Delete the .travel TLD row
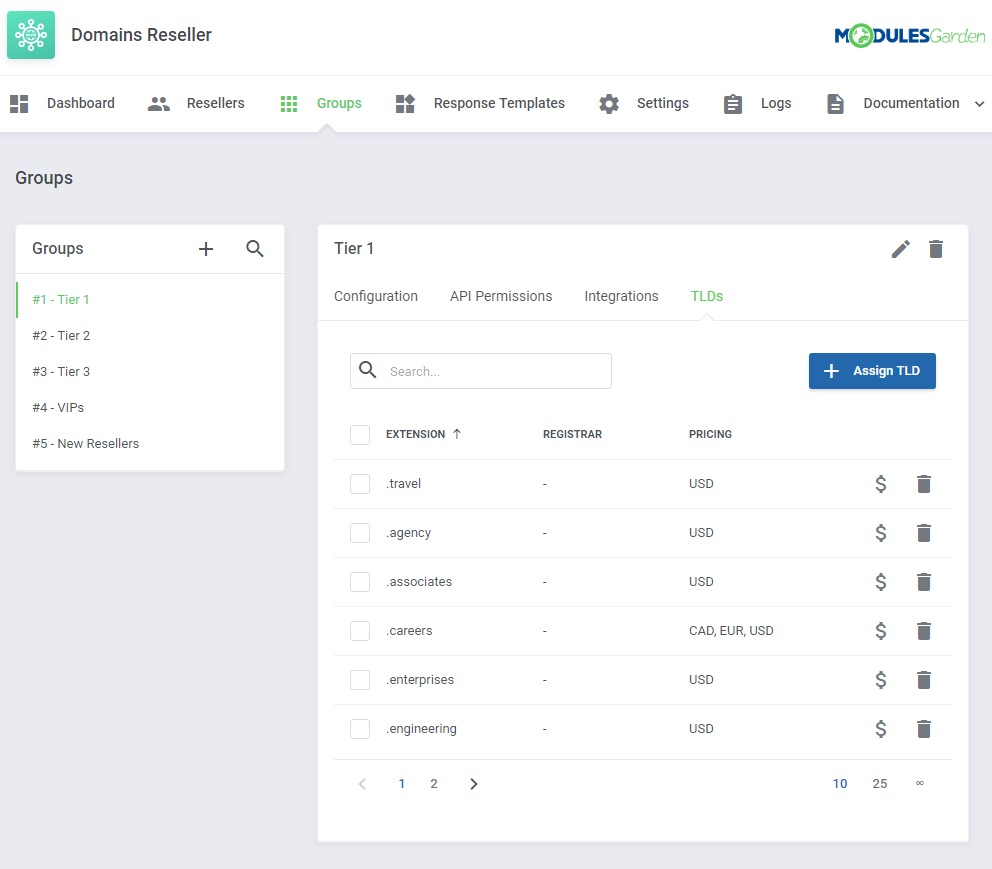 point(924,484)
